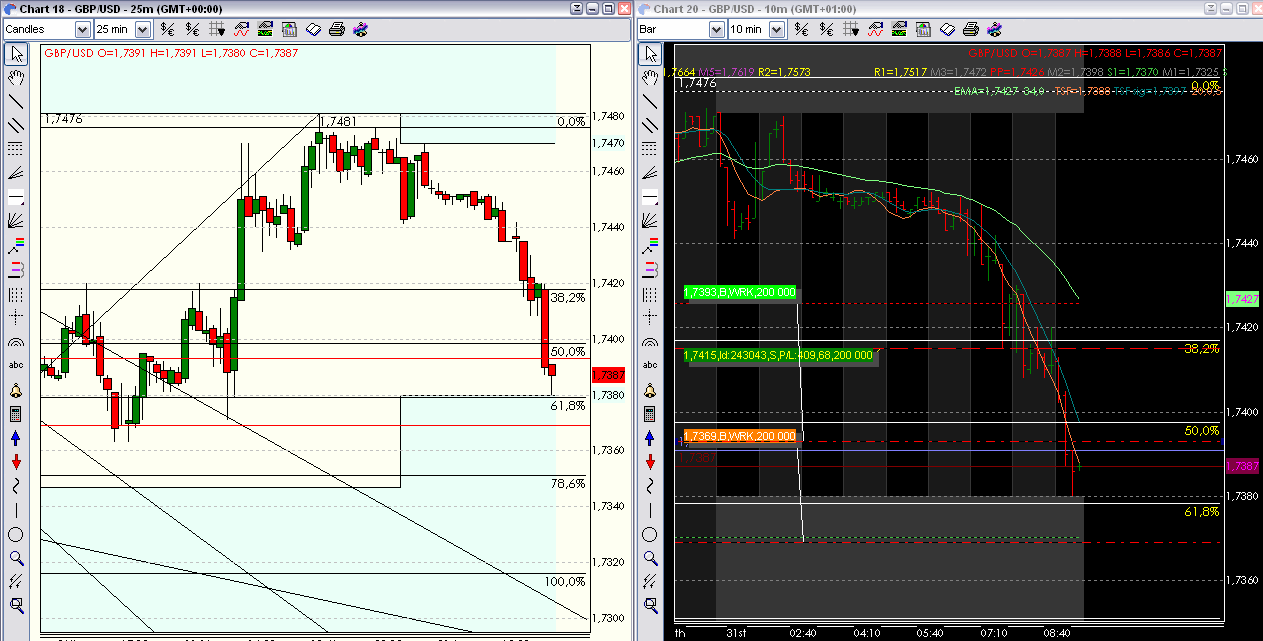1263x641 pixels.
Task: Select the fan lines tool in Chart 18
Action: 16,173
